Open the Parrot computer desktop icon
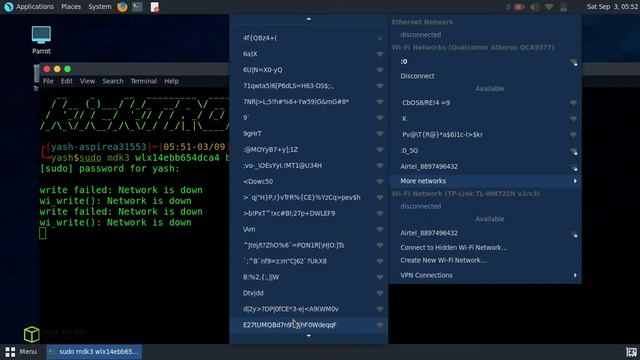640x360 pixels. tap(41, 40)
